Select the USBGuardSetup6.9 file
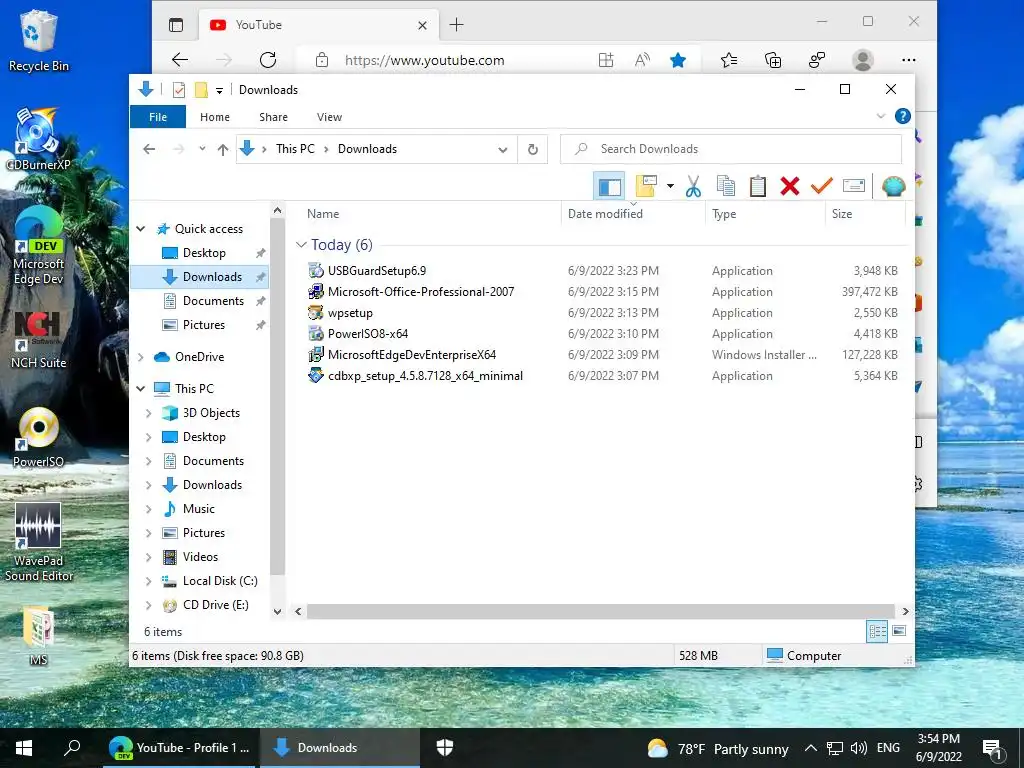This screenshot has width=1024, height=768. pos(376,270)
